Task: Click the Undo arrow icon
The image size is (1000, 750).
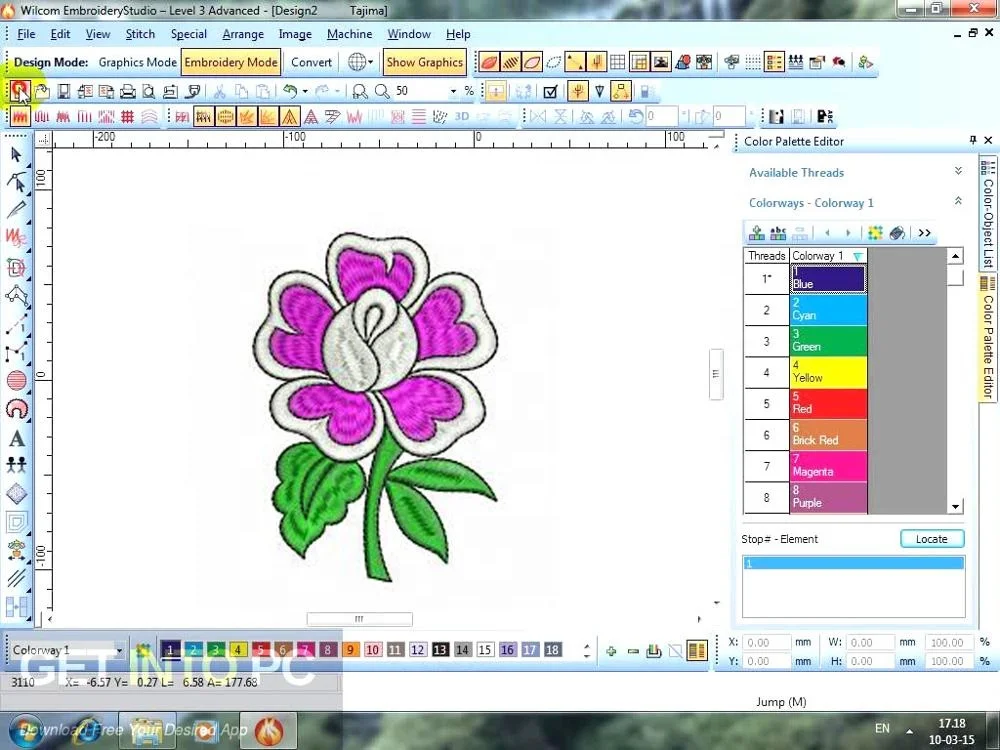Action: 289,91
